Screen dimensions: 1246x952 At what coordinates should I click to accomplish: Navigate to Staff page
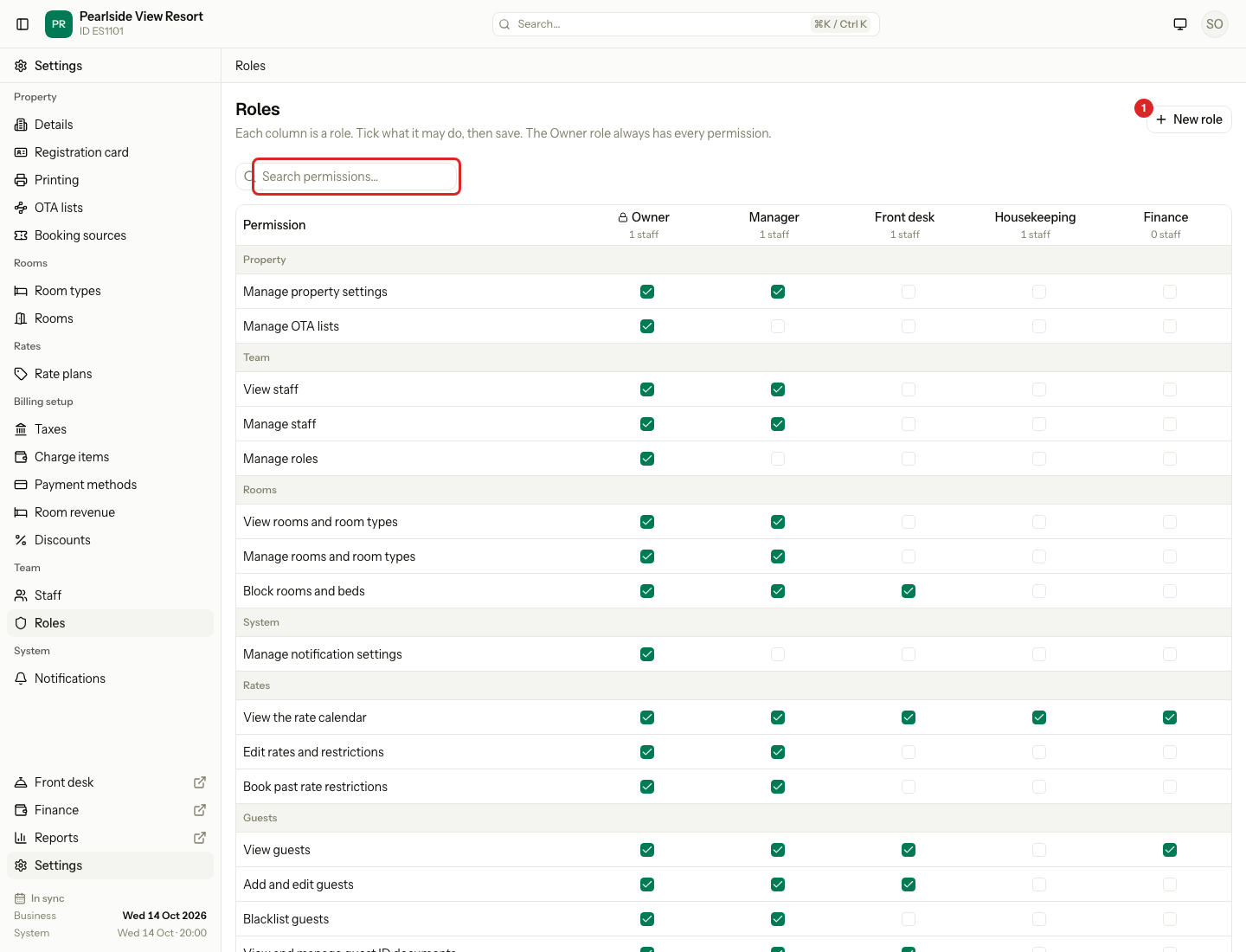(x=110, y=595)
